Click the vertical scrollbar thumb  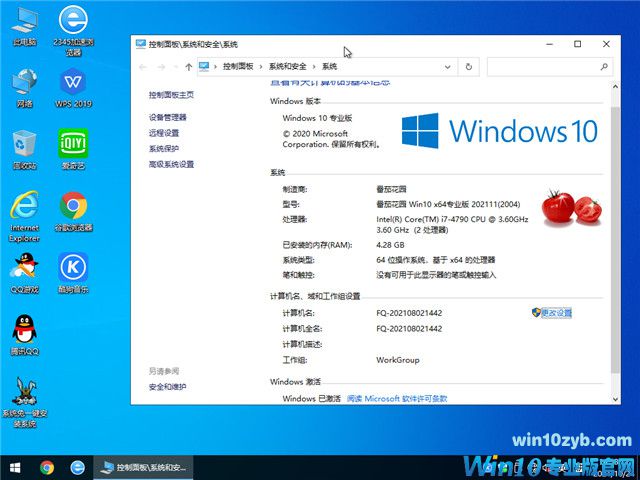[x=615, y=239]
